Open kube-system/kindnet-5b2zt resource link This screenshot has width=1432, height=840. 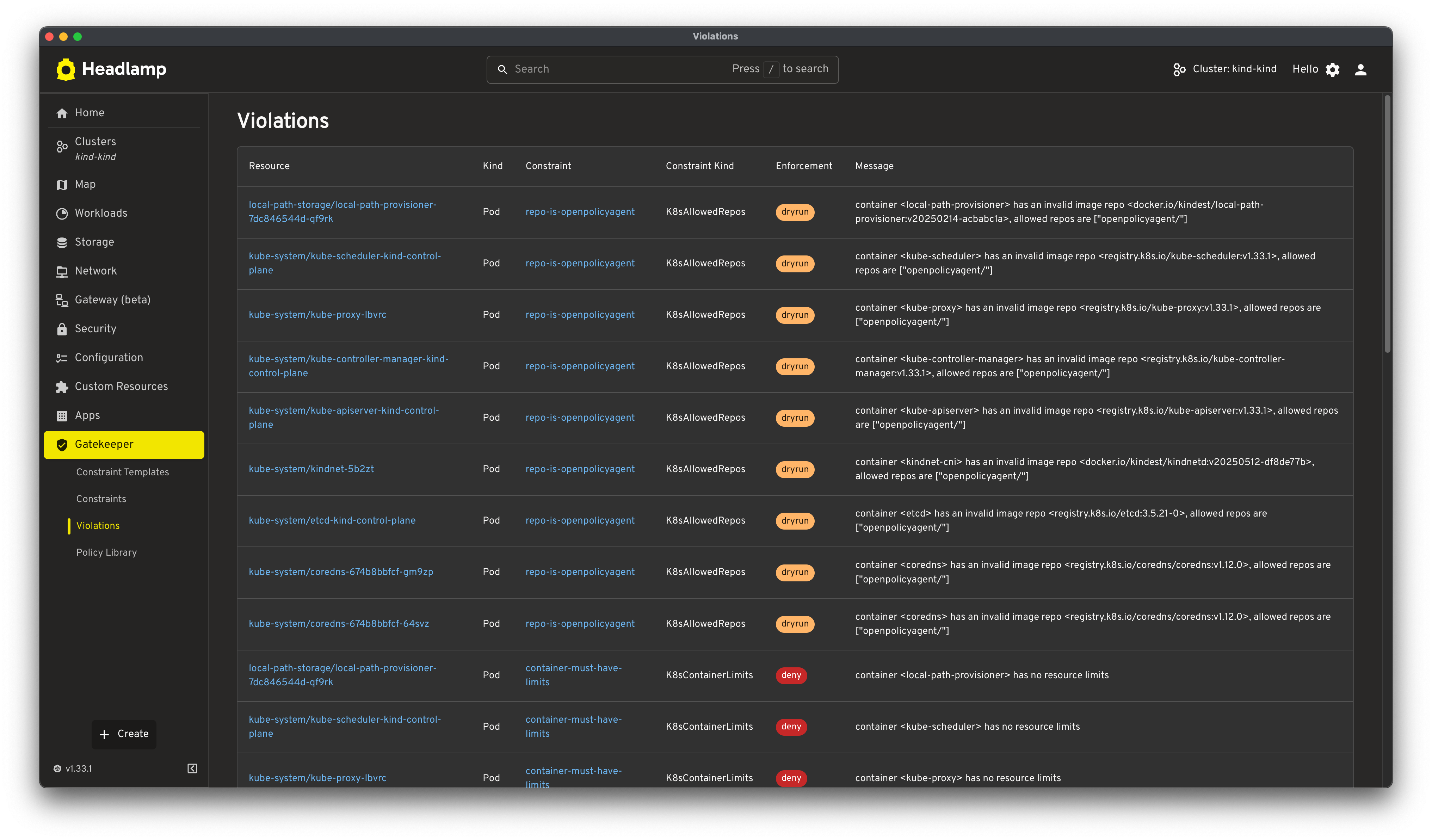point(311,469)
